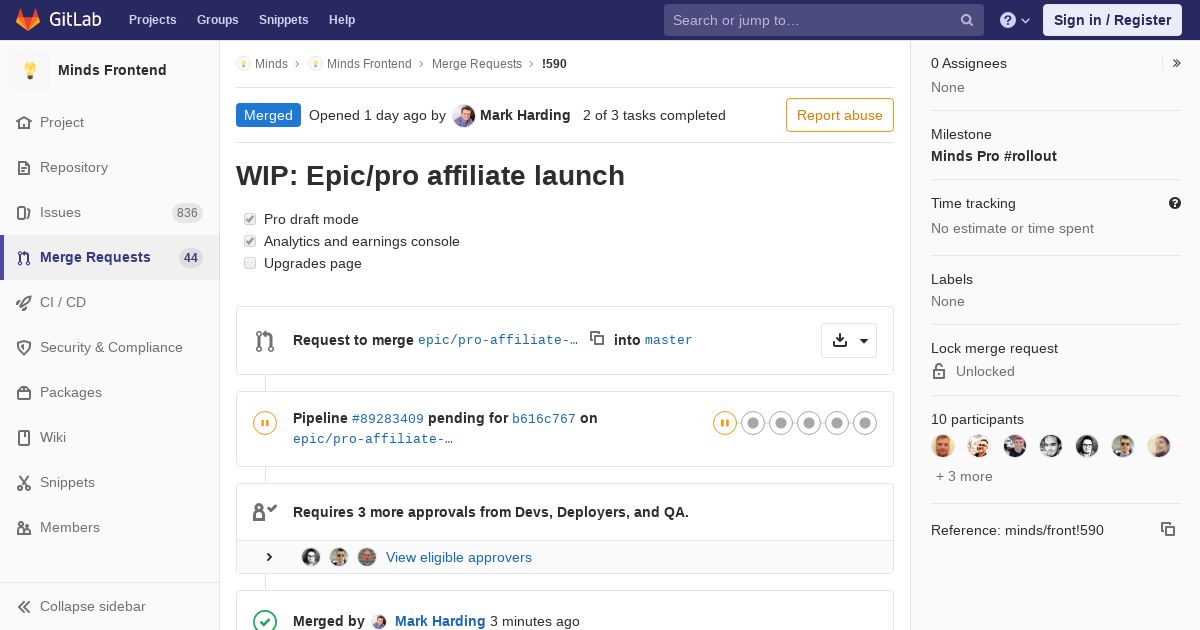
Task: Click the first eligible approver avatar
Action: (311, 557)
